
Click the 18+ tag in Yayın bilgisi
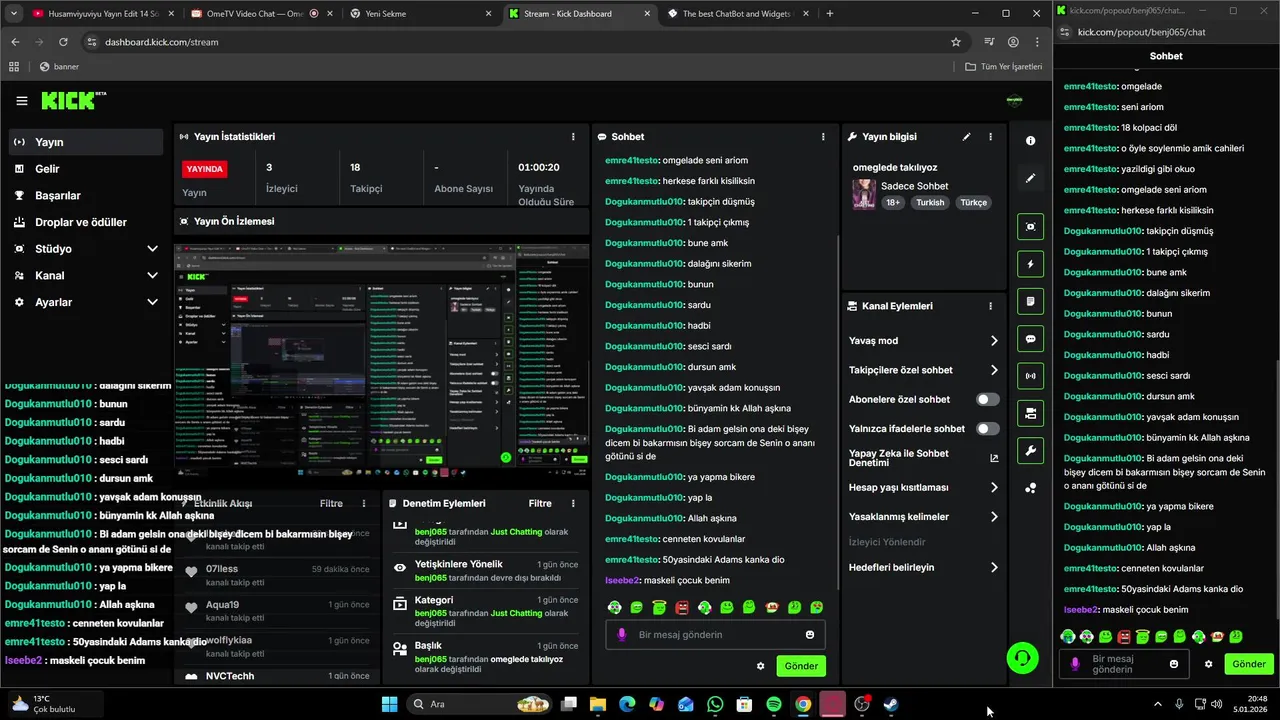tap(893, 202)
